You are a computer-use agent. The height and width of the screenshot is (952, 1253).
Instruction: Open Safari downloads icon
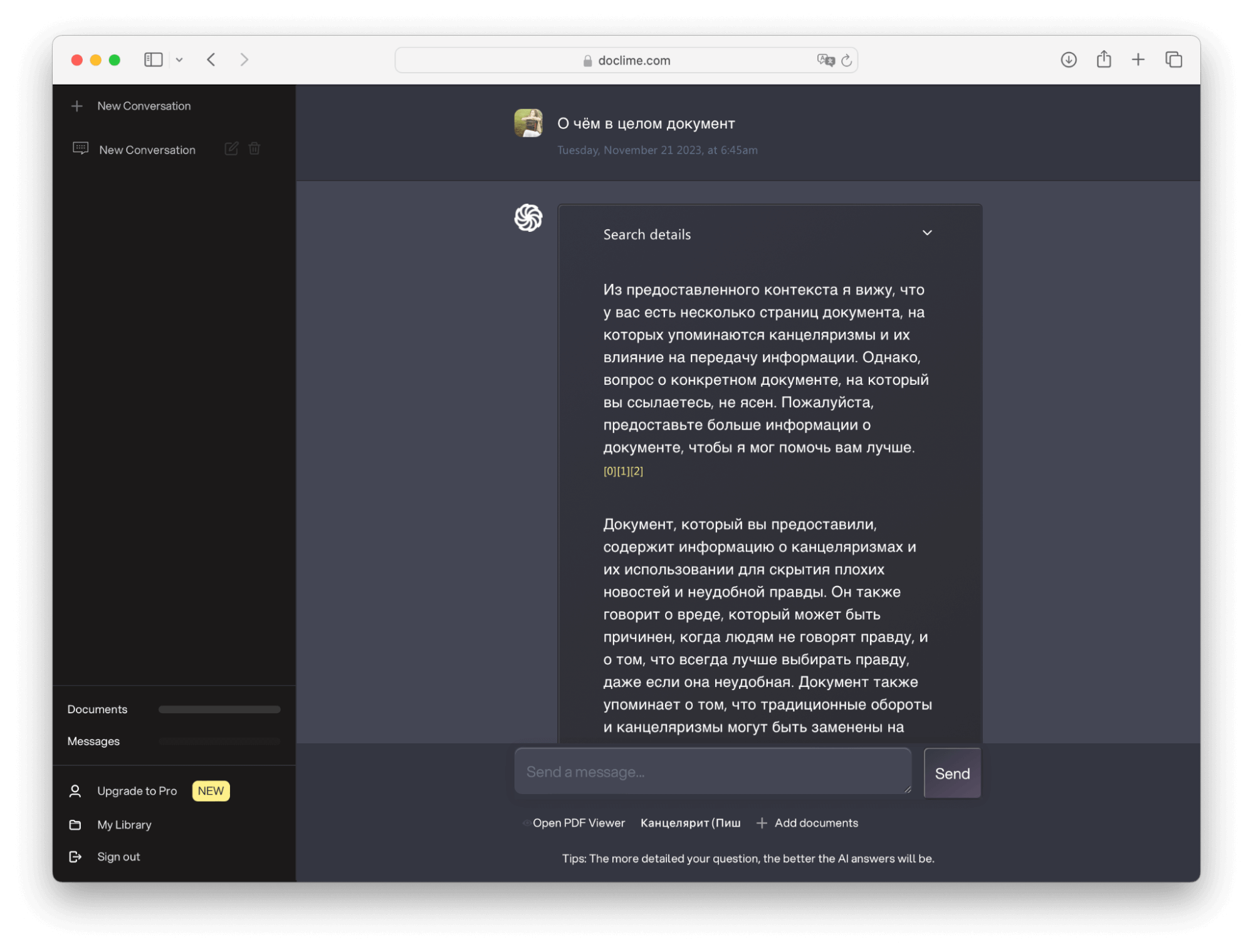(1069, 60)
